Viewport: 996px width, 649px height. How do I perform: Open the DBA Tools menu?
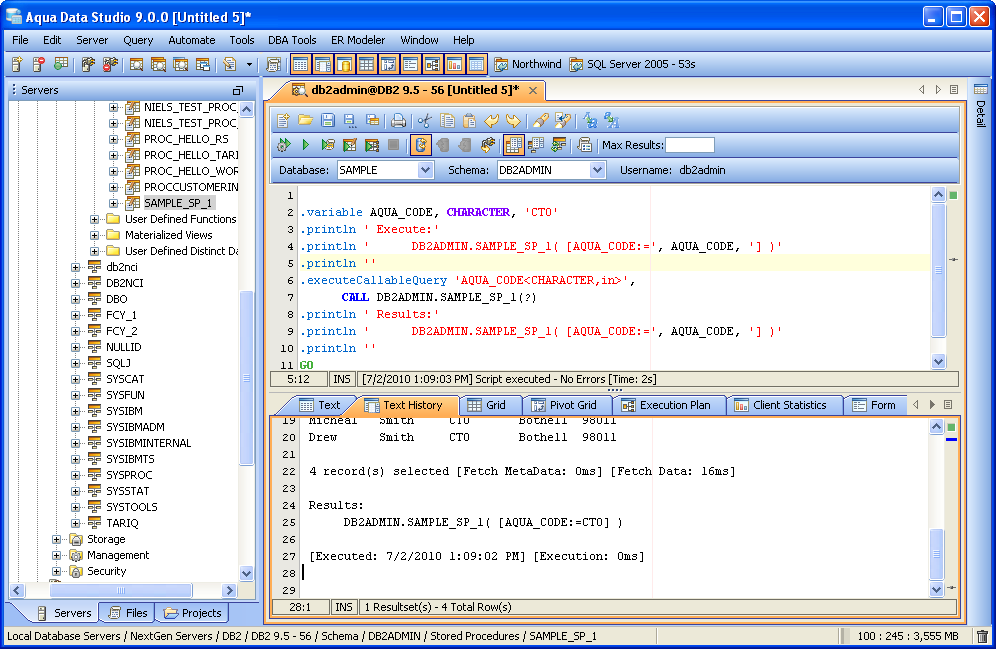pos(292,40)
